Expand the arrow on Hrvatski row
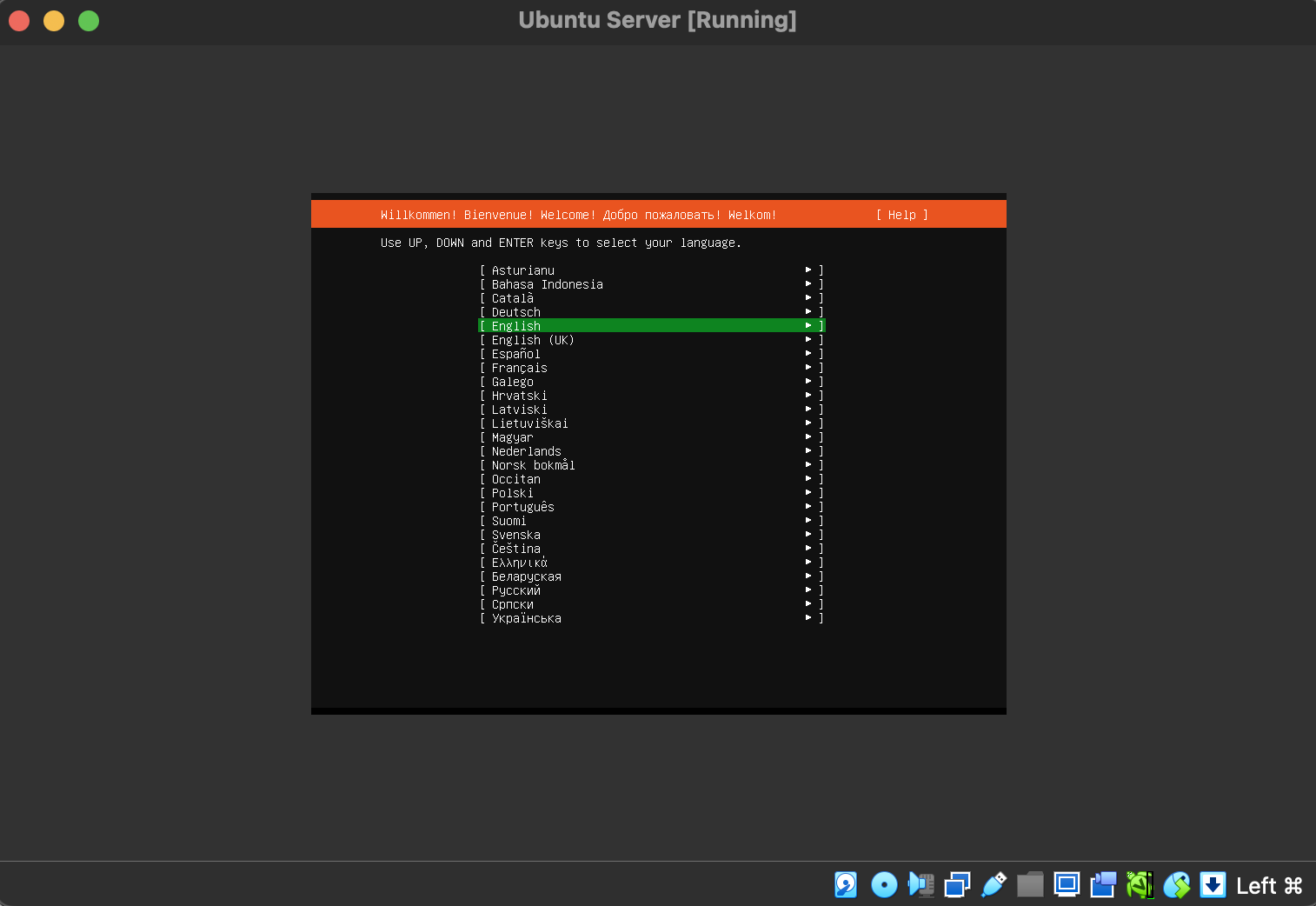The image size is (1316, 906). 808,396
